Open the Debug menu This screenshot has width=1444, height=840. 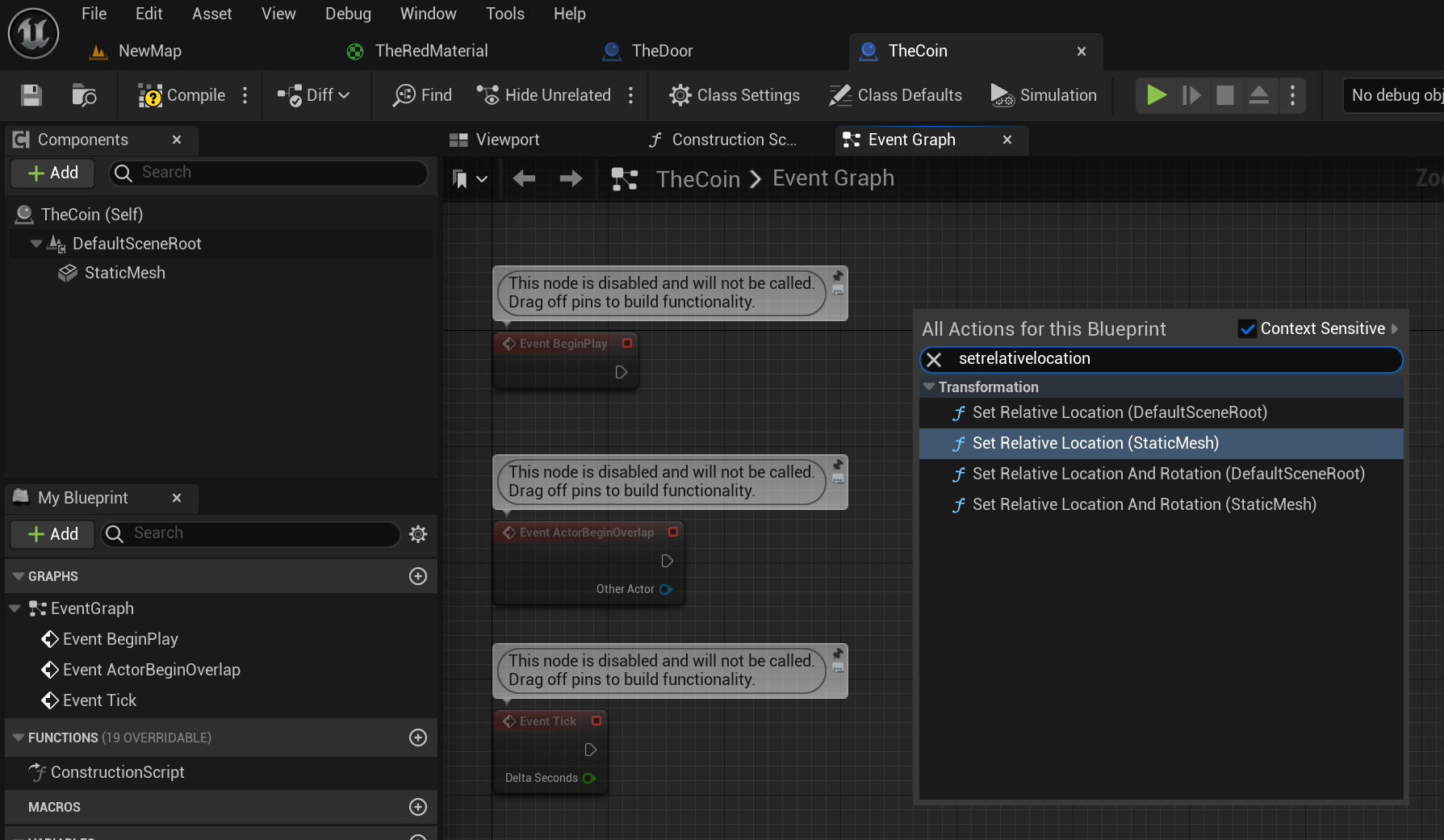pyautogui.click(x=348, y=14)
